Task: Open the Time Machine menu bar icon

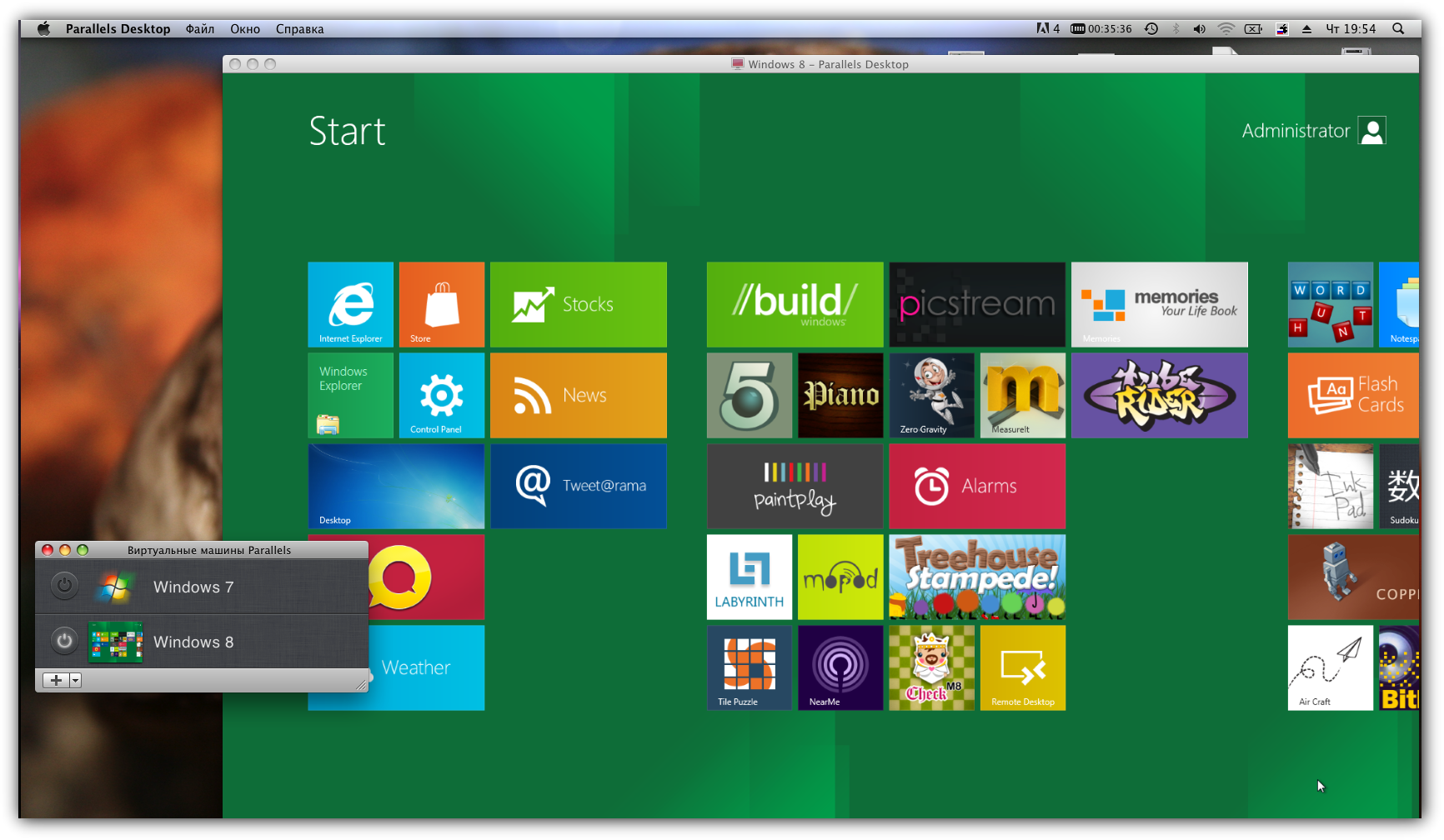Action: coord(1151,28)
